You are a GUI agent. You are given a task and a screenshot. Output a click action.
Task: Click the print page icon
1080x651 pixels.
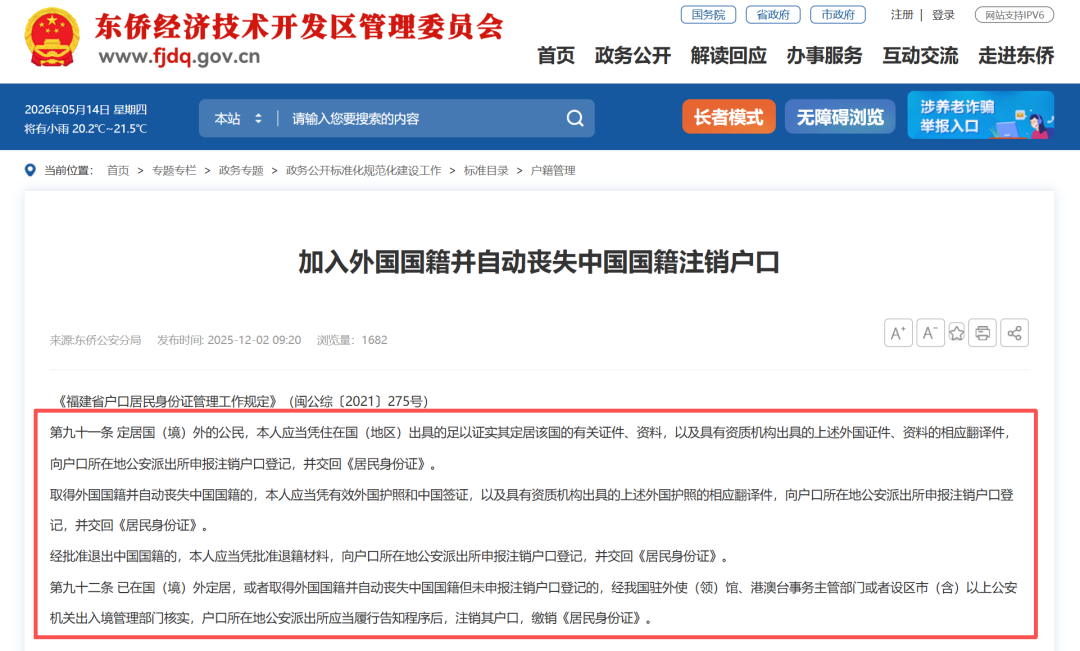point(983,333)
